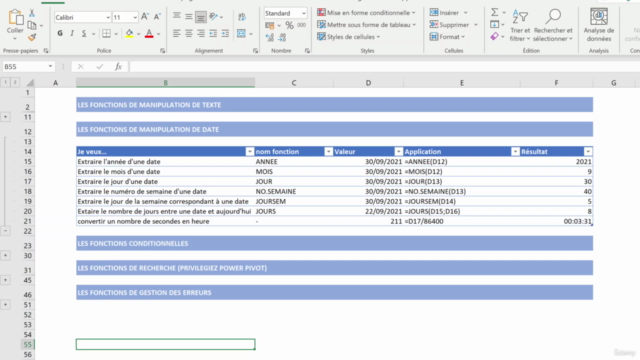Click the borders icon
640x360 pixels.
(x=106, y=33)
